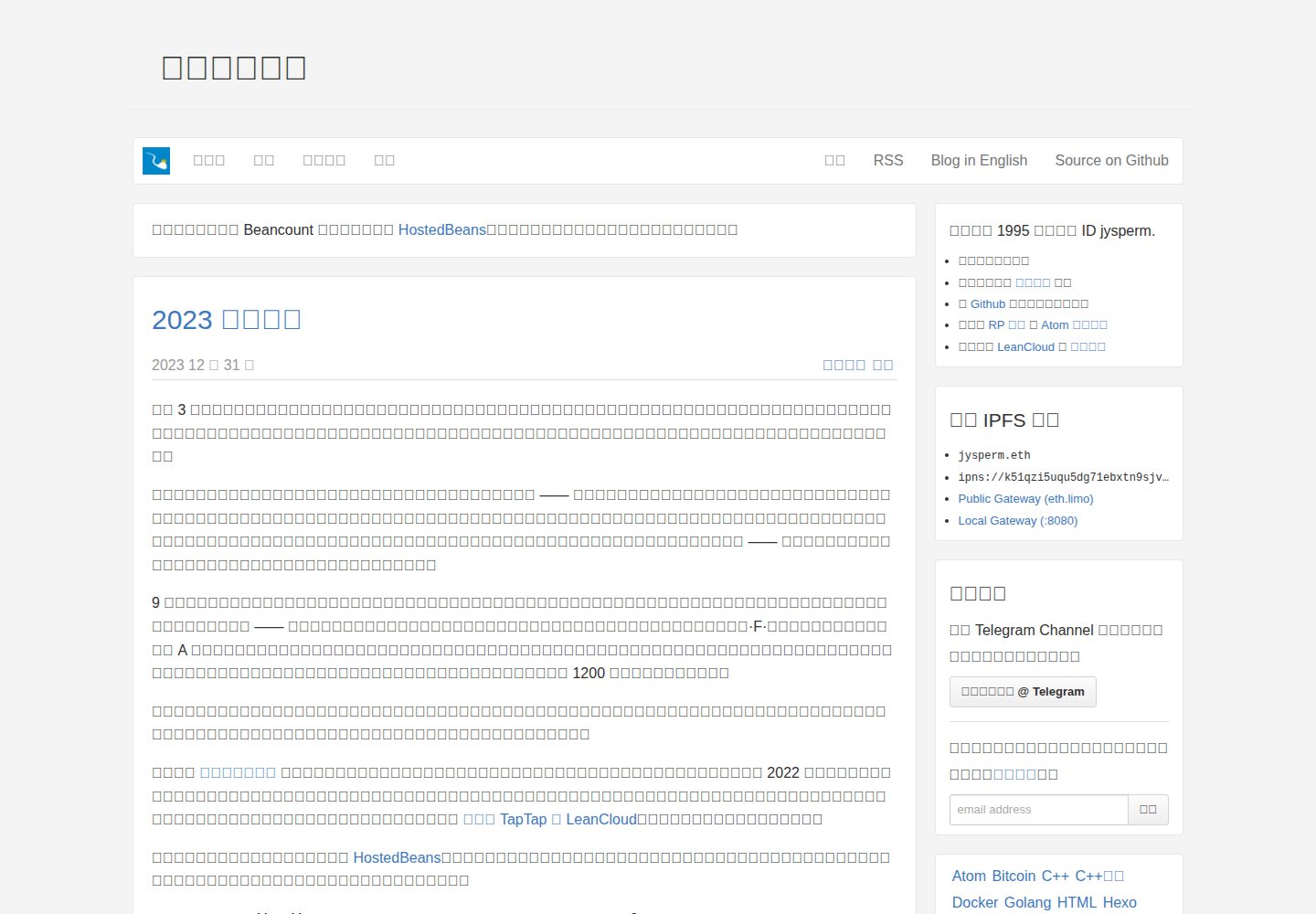The height and width of the screenshot is (914, 1316).
Task: Open the LeanCloud link in sidebar profile list
Action: pyautogui.click(x=1025, y=347)
